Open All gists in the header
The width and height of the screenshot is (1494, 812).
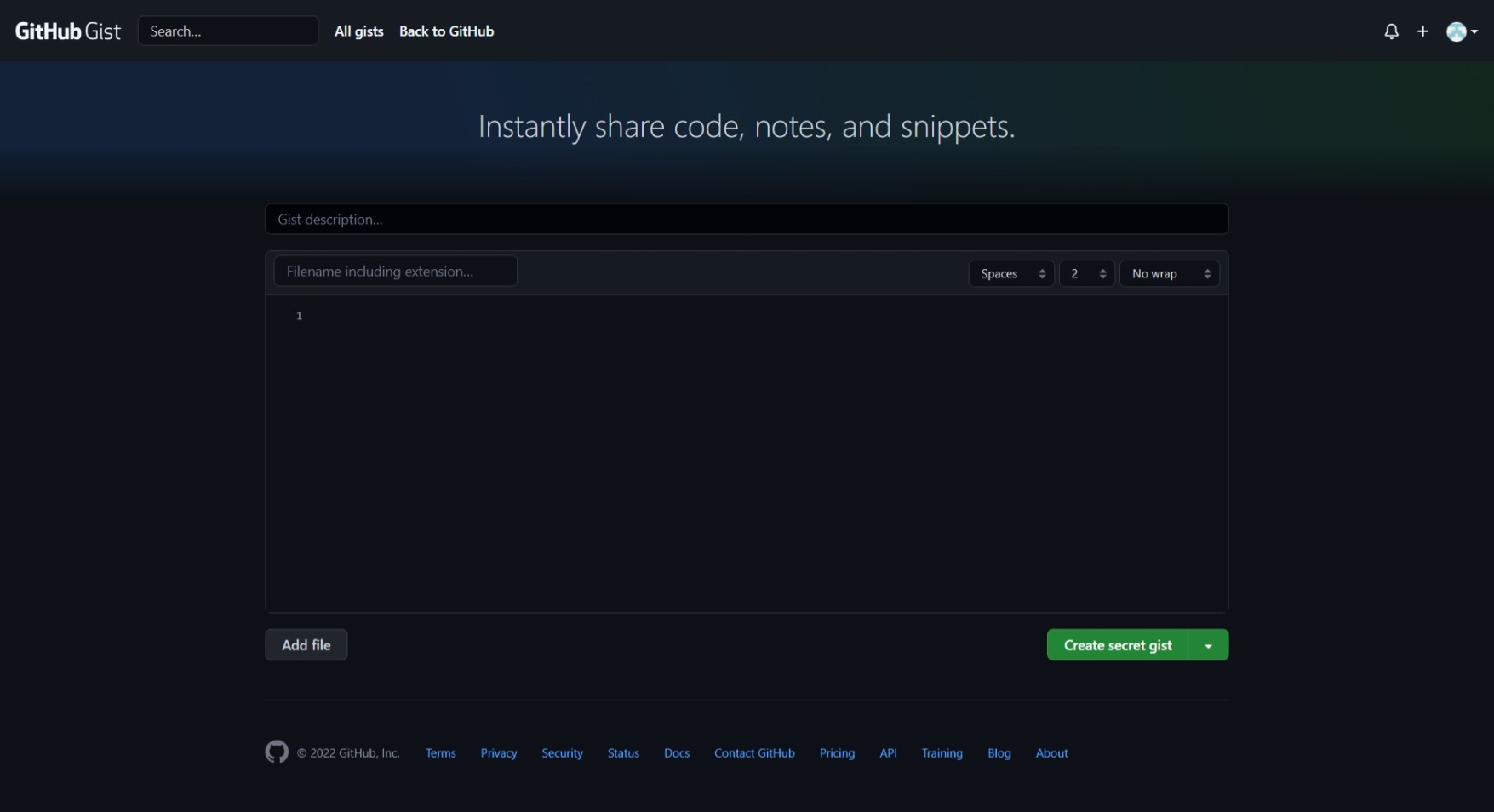pyautogui.click(x=359, y=31)
